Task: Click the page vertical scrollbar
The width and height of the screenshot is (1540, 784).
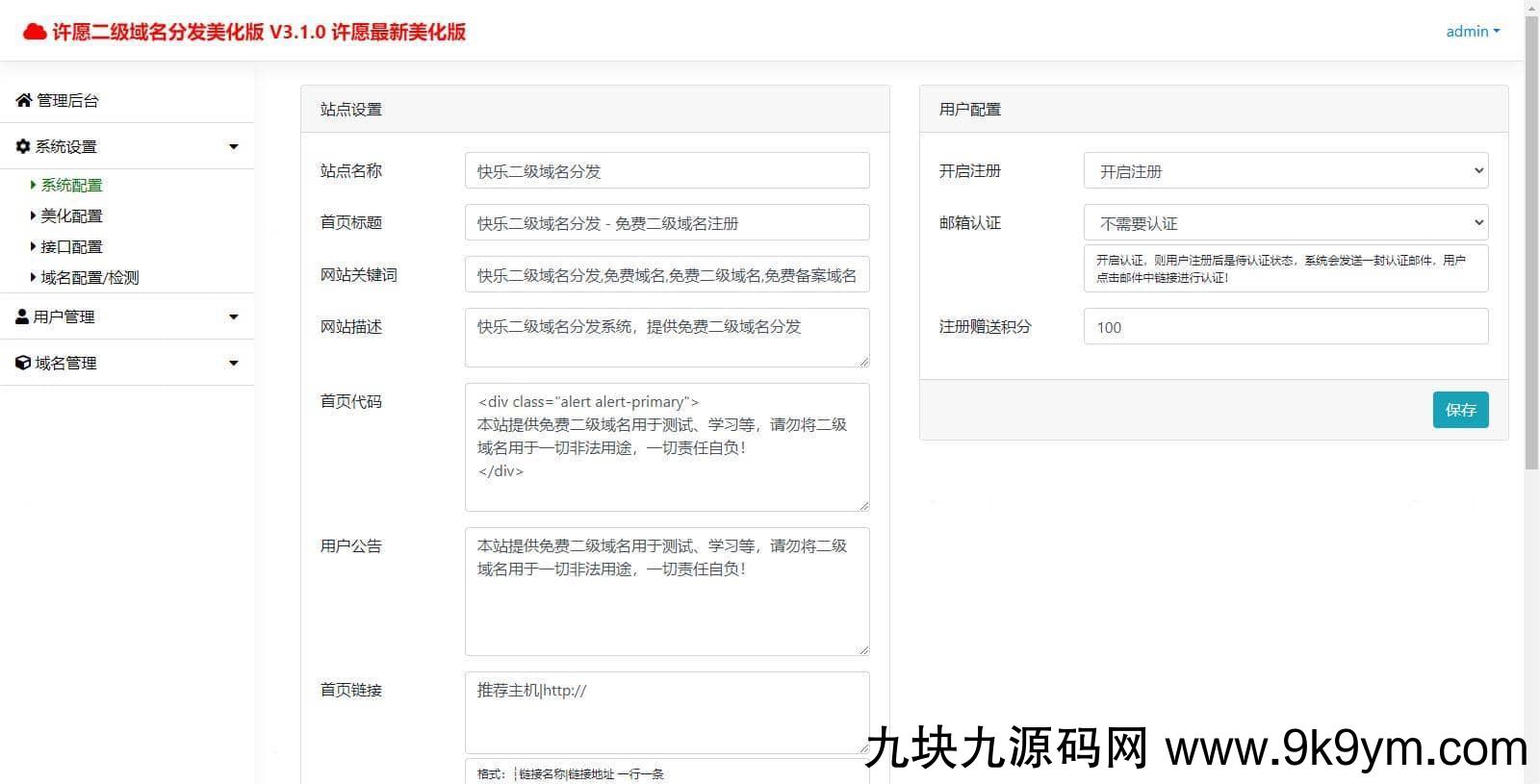Action: click(1531, 240)
